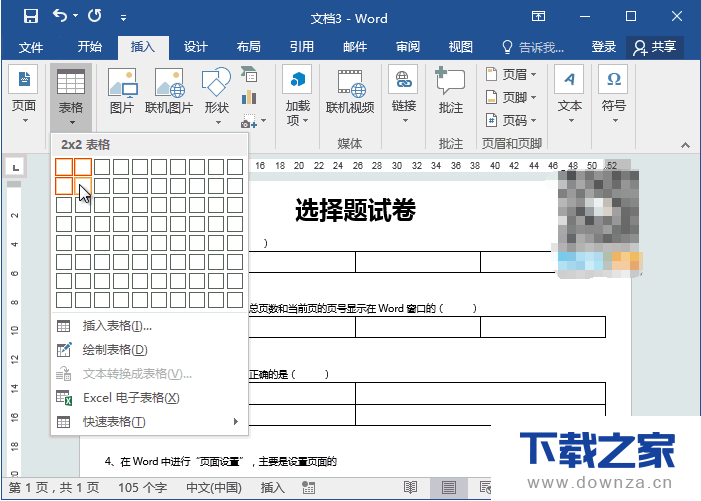Switch to Print Layout view
The width and height of the screenshot is (701, 501).
tap(448, 488)
